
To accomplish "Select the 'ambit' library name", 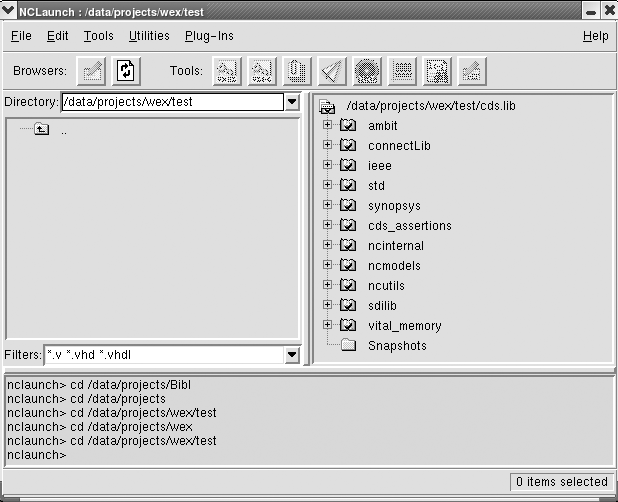I will point(383,126).
